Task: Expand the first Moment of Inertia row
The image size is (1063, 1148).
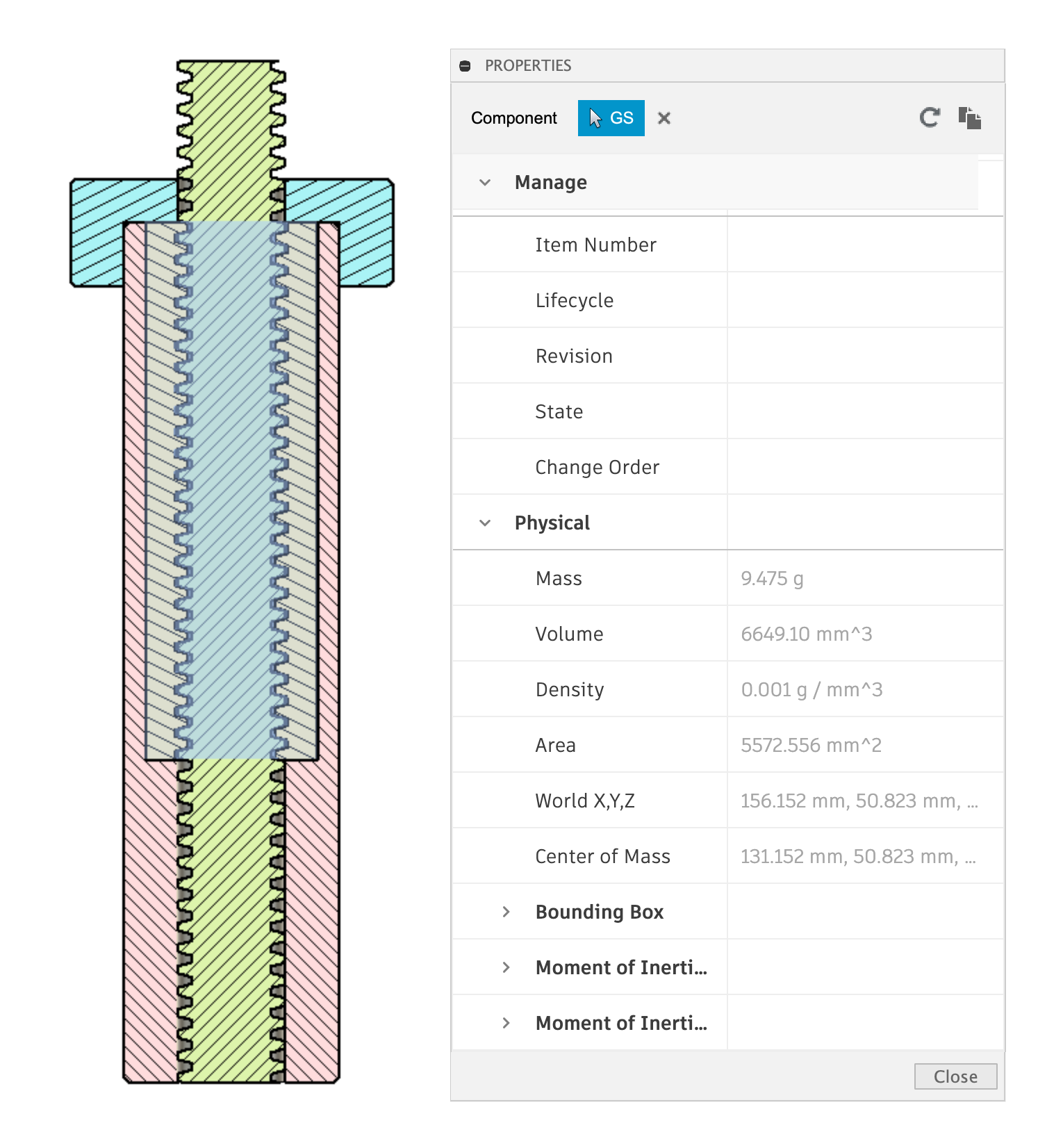Action: pyautogui.click(x=506, y=967)
